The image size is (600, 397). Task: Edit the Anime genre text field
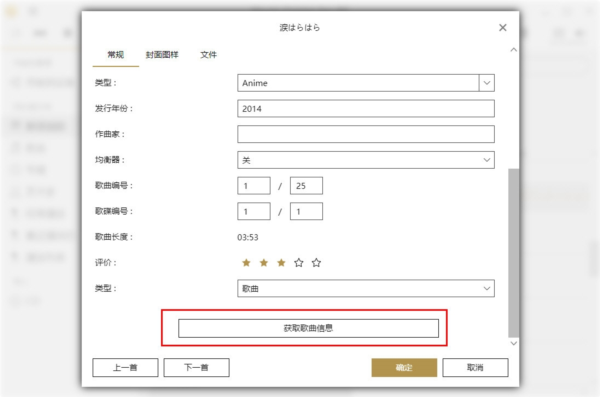[x=358, y=83]
